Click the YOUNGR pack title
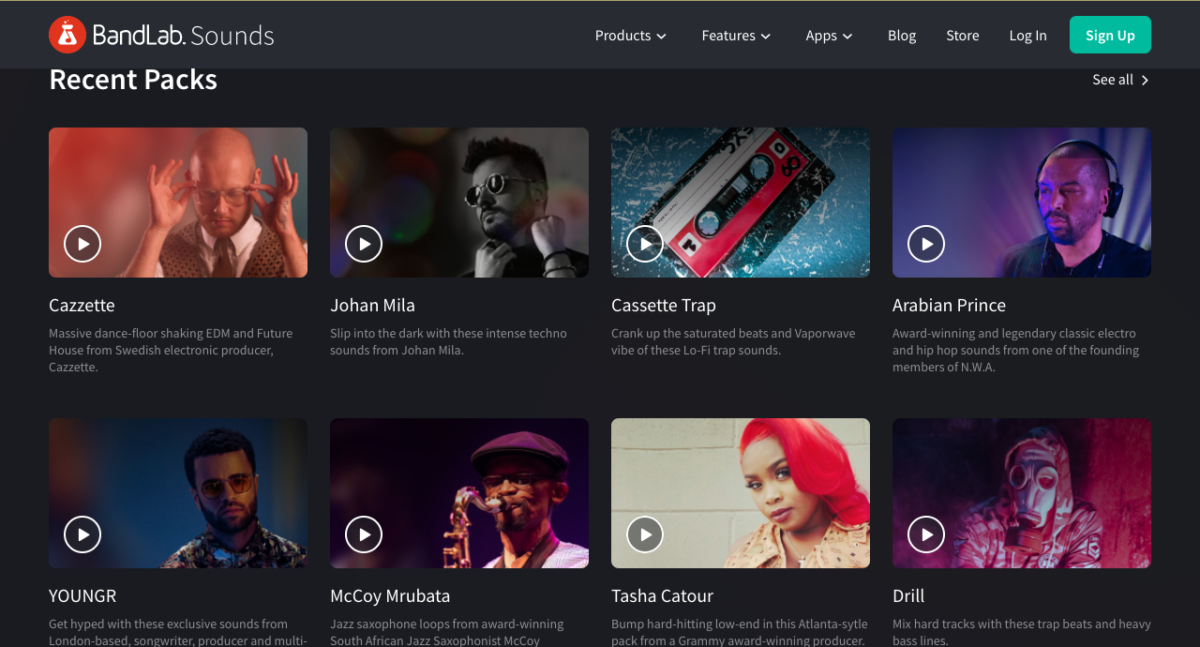 click(x=83, y=596)
